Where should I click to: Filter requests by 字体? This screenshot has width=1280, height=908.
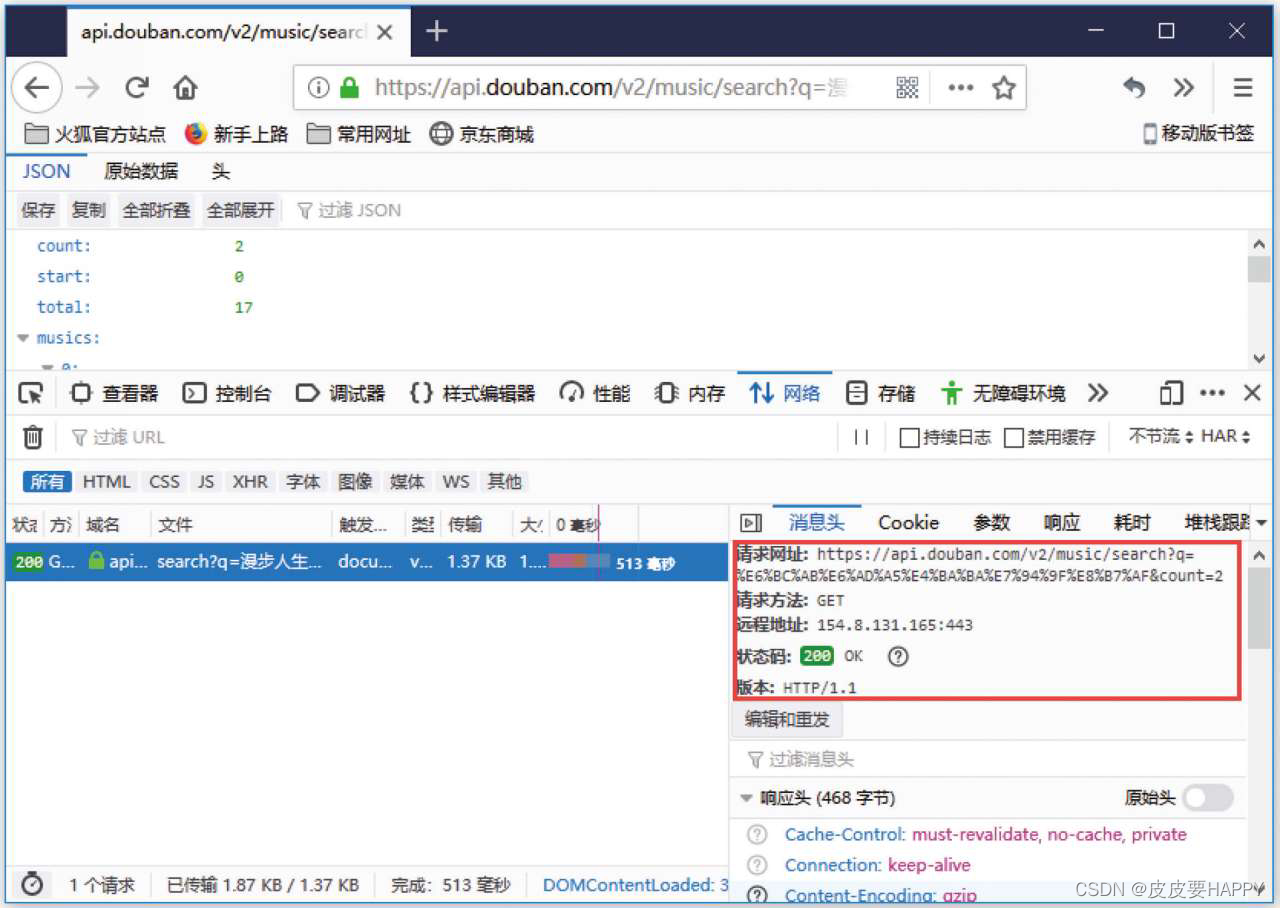(x=303, y=481)
